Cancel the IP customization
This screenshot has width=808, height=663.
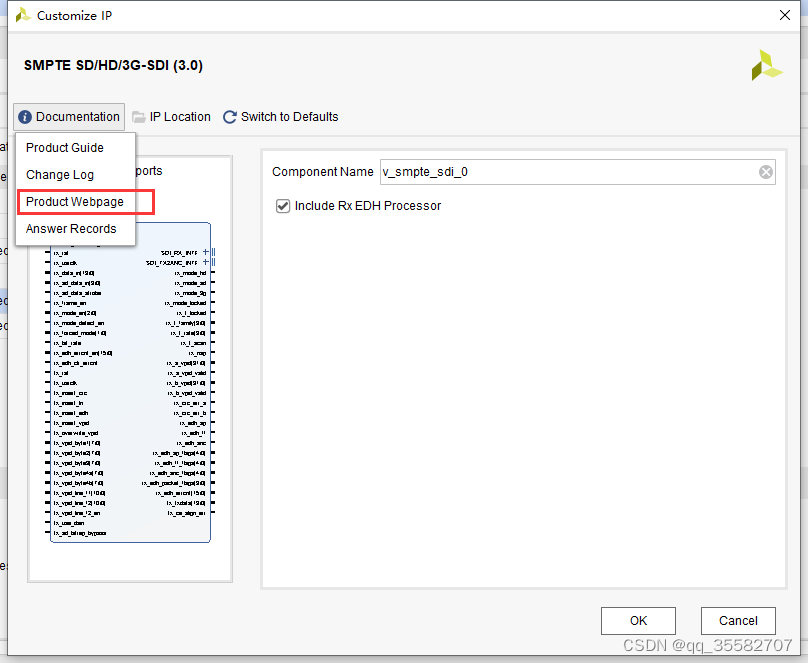tap(737, 620)
